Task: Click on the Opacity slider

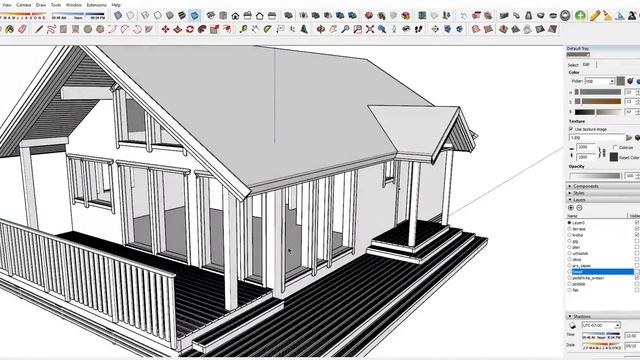Action: tap(595, 176)
